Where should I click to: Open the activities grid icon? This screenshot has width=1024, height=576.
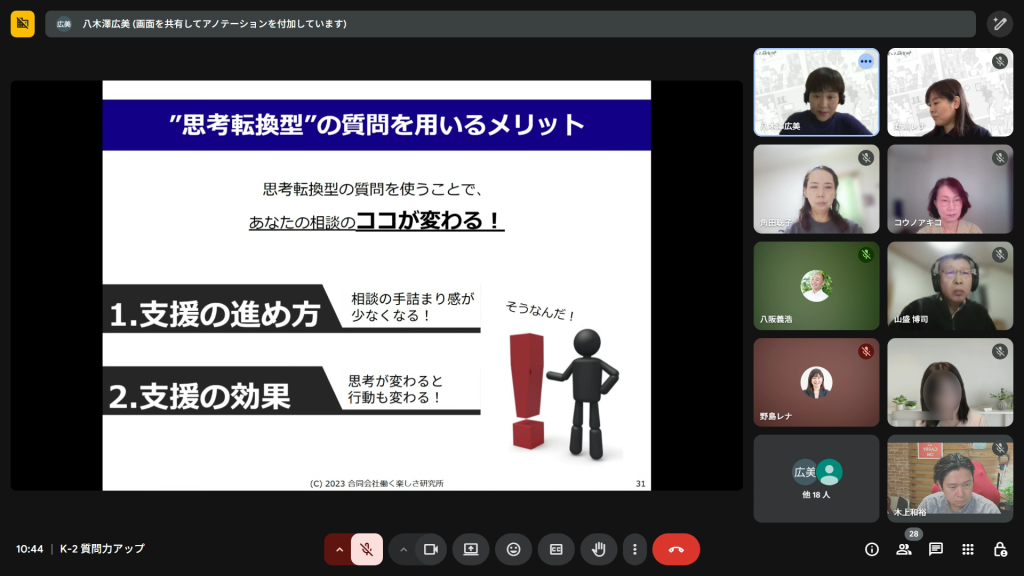[x=968, y=549]
